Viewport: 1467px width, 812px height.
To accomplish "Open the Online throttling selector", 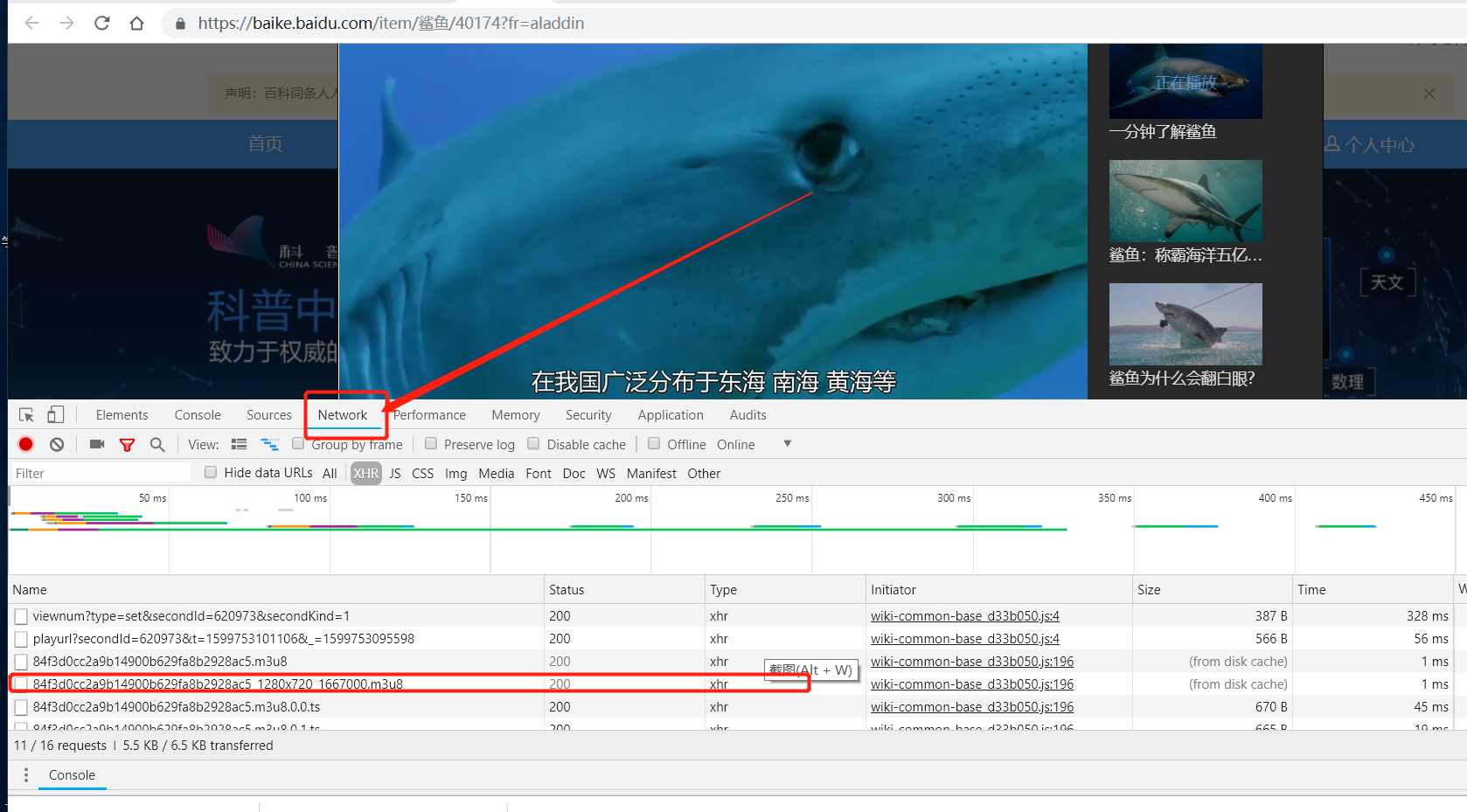I will click(735, 444).
